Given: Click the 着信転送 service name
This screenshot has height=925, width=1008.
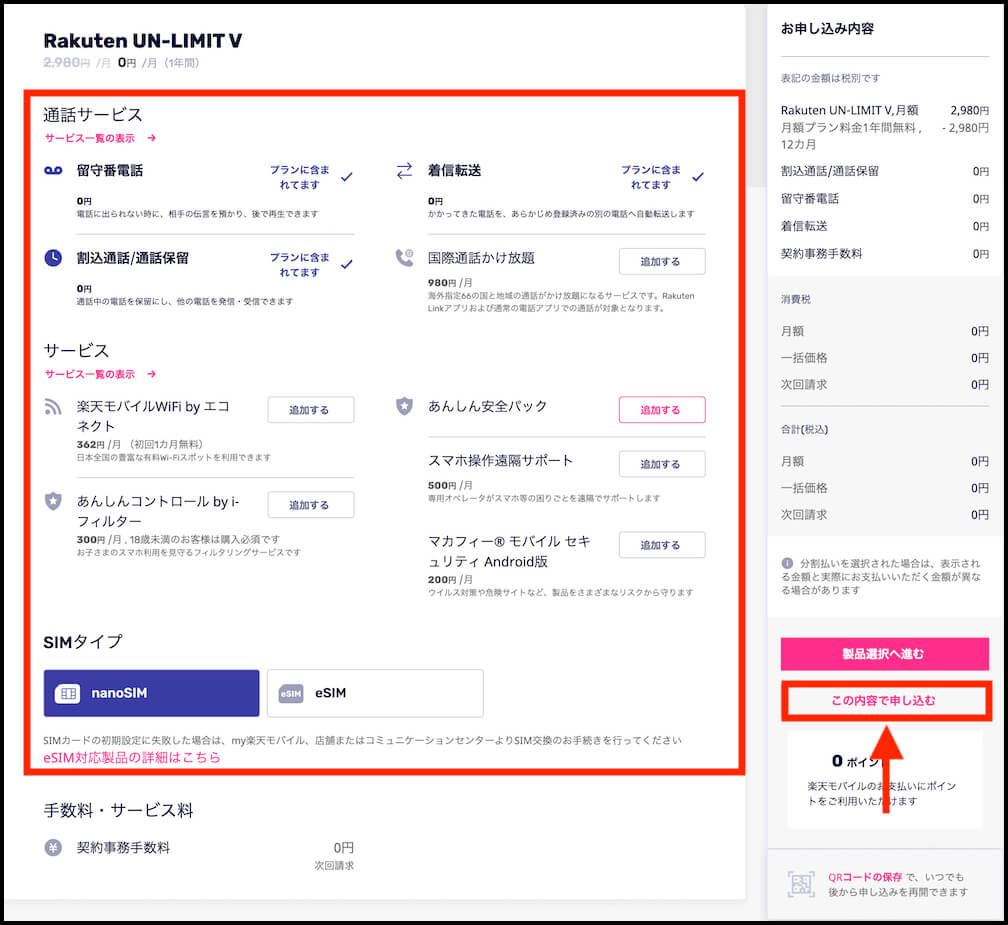Looking at the screenshot, I should point(454,170).
